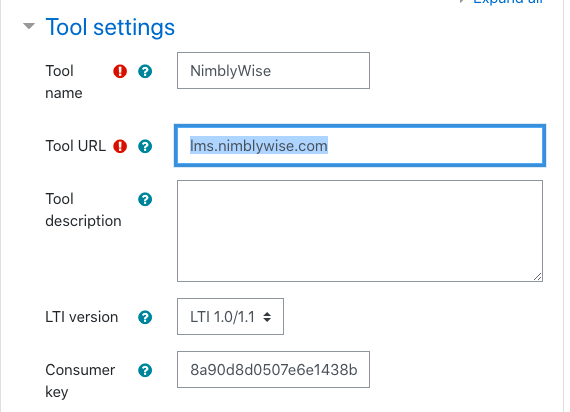This screenshot has height=412, width=570.
Task: Click the Expand all link
Action: (x=507, y=2)
